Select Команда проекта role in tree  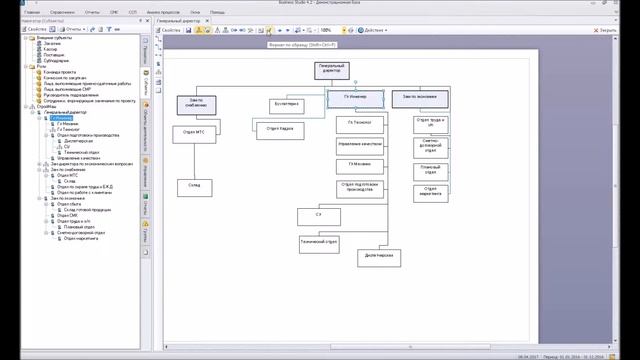(60, 72)
